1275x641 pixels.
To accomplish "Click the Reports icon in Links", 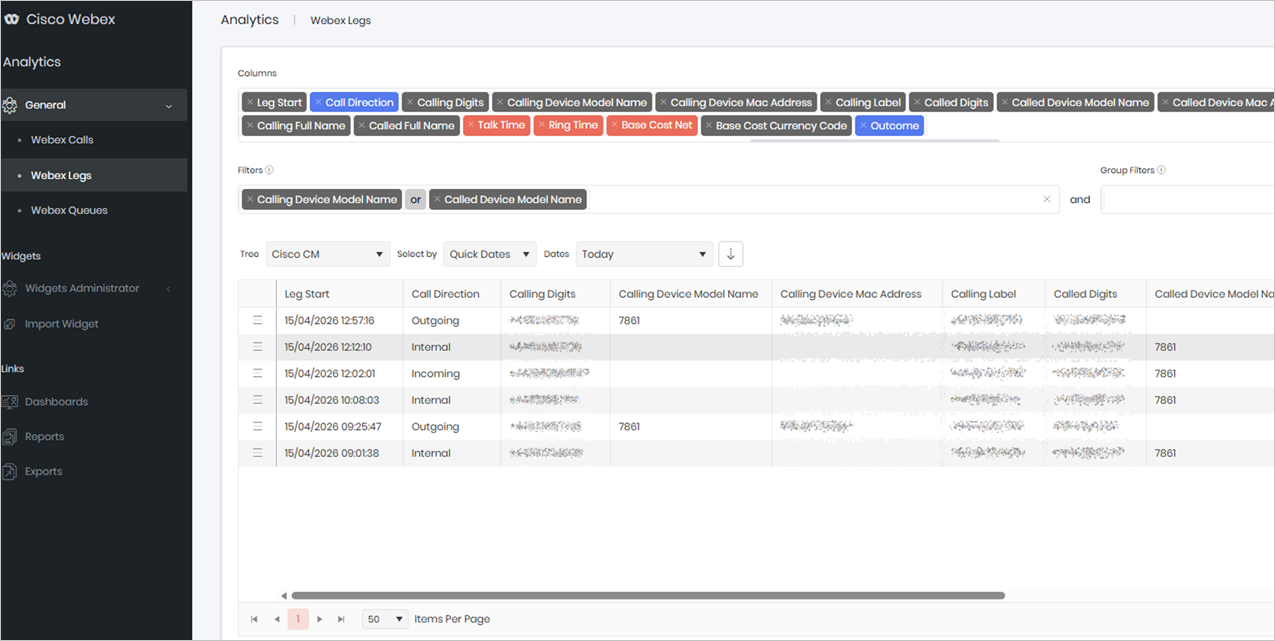I will [x=10, y=437].
